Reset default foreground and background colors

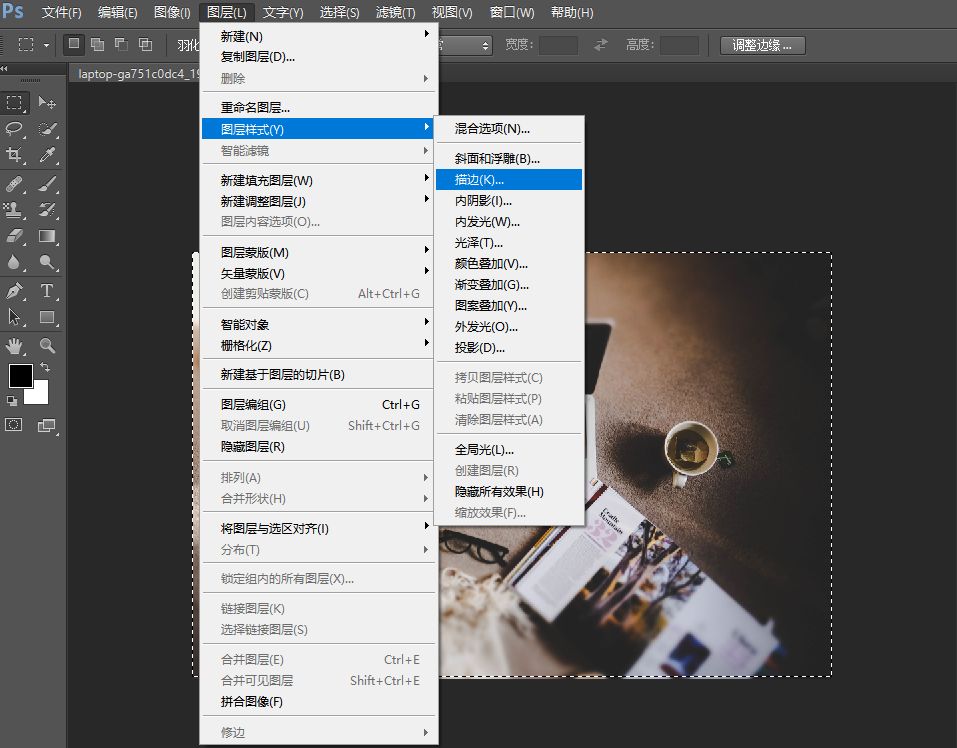click(x=12, y=401)
